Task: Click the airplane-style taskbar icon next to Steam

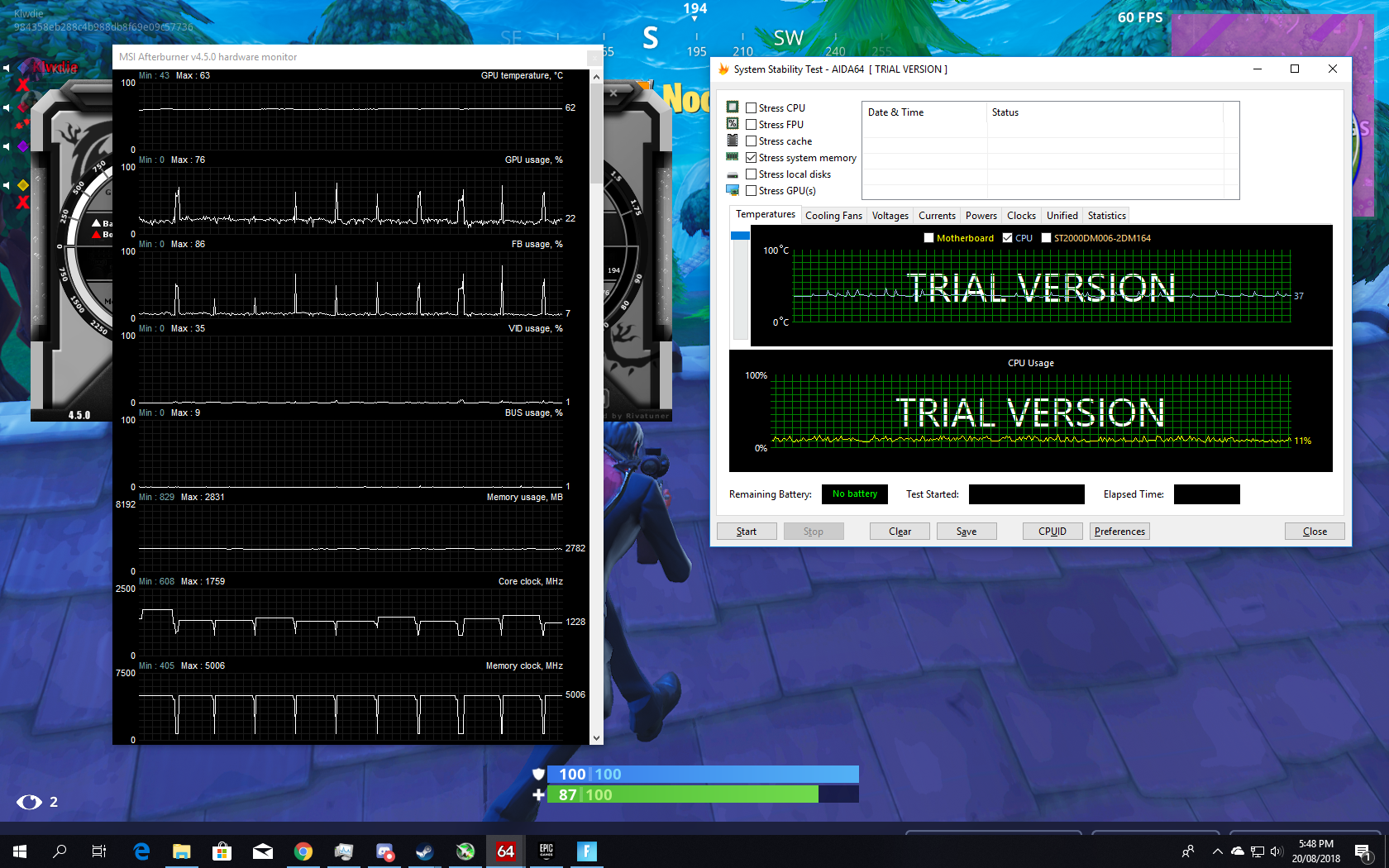Action: click(465, 851)
